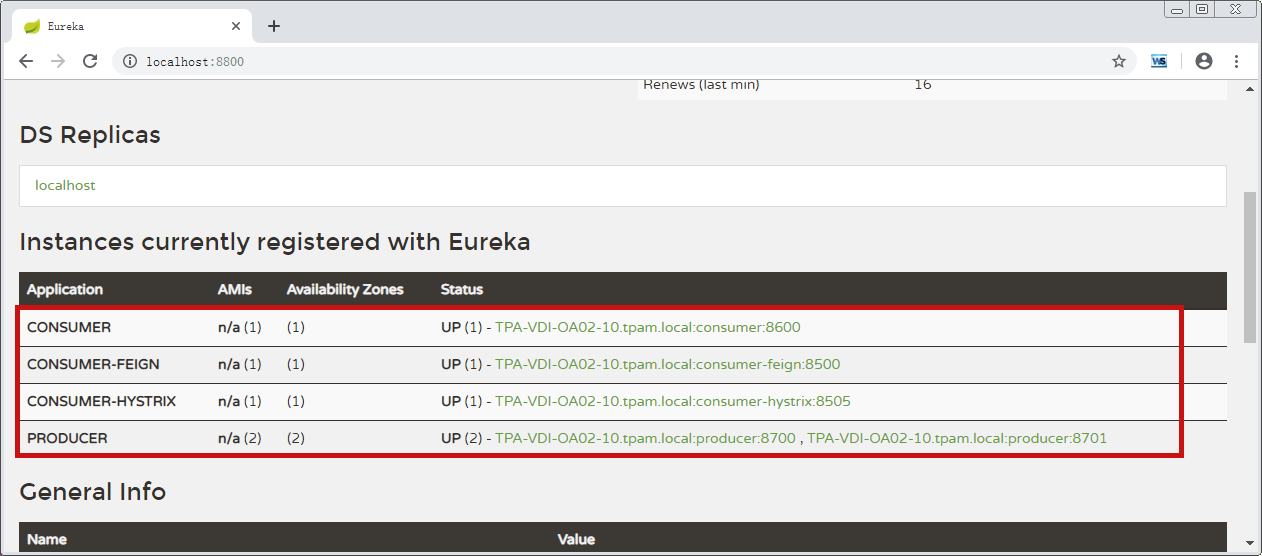Click the Availability Zones column header
The image size is (1262, 556).
345,289
